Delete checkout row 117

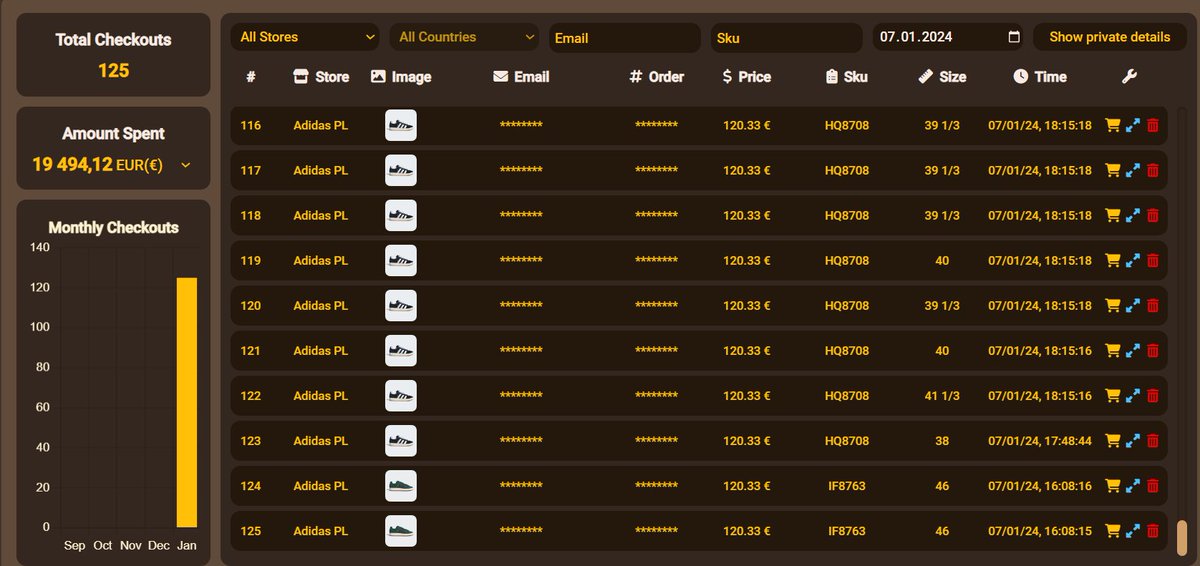click(1153, 170)
